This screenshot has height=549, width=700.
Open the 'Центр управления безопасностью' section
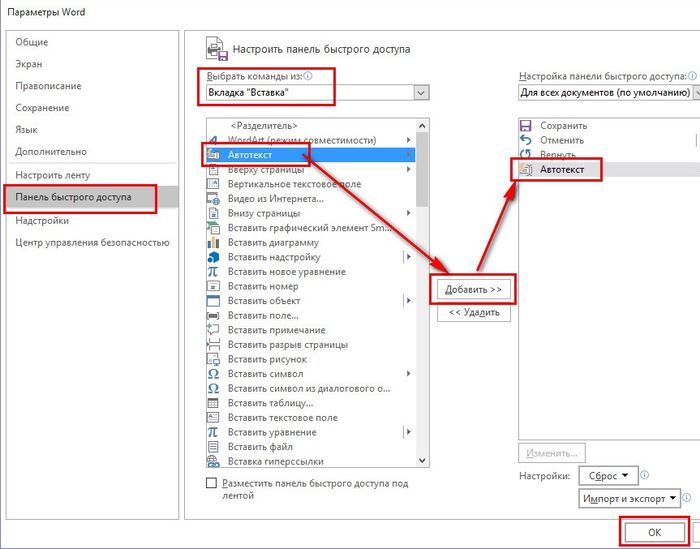92,242
